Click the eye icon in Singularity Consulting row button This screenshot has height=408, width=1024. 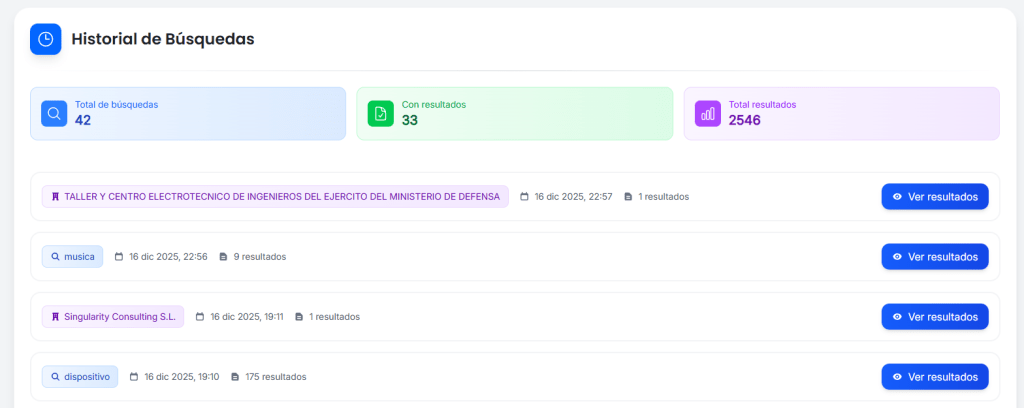click(897, 317)
